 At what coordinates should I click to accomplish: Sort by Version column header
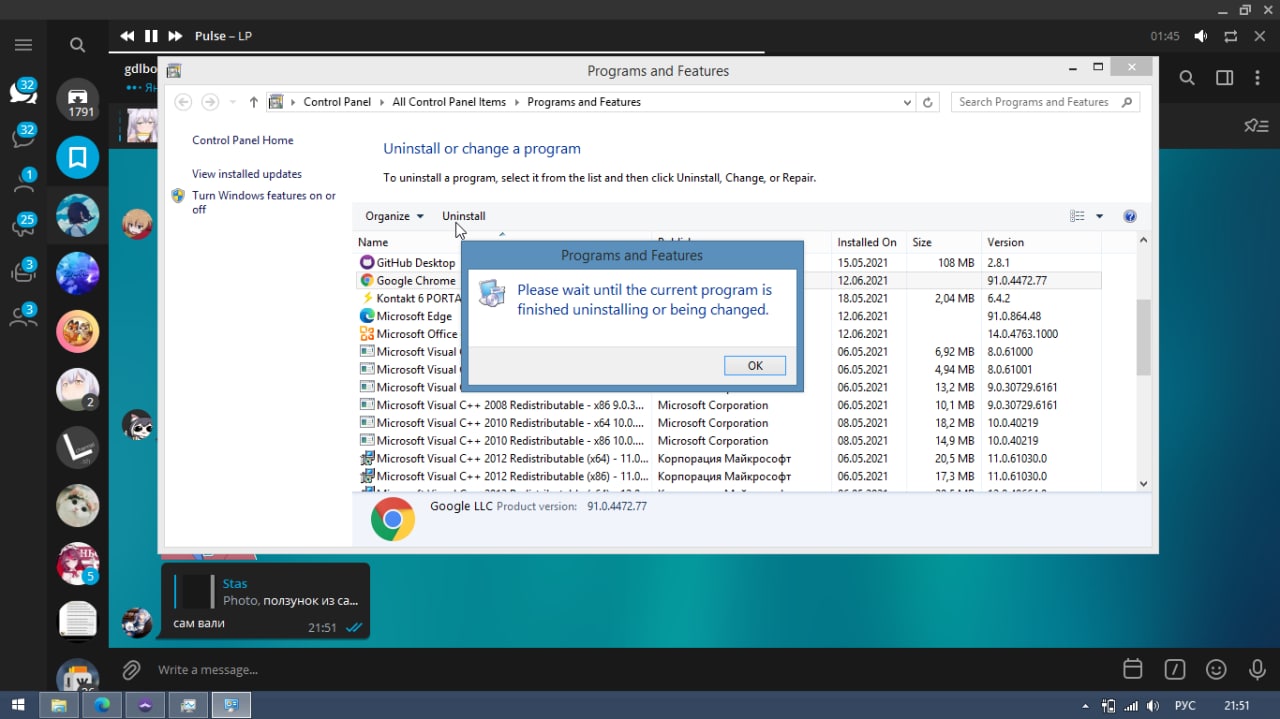(x=1040, y=242)
